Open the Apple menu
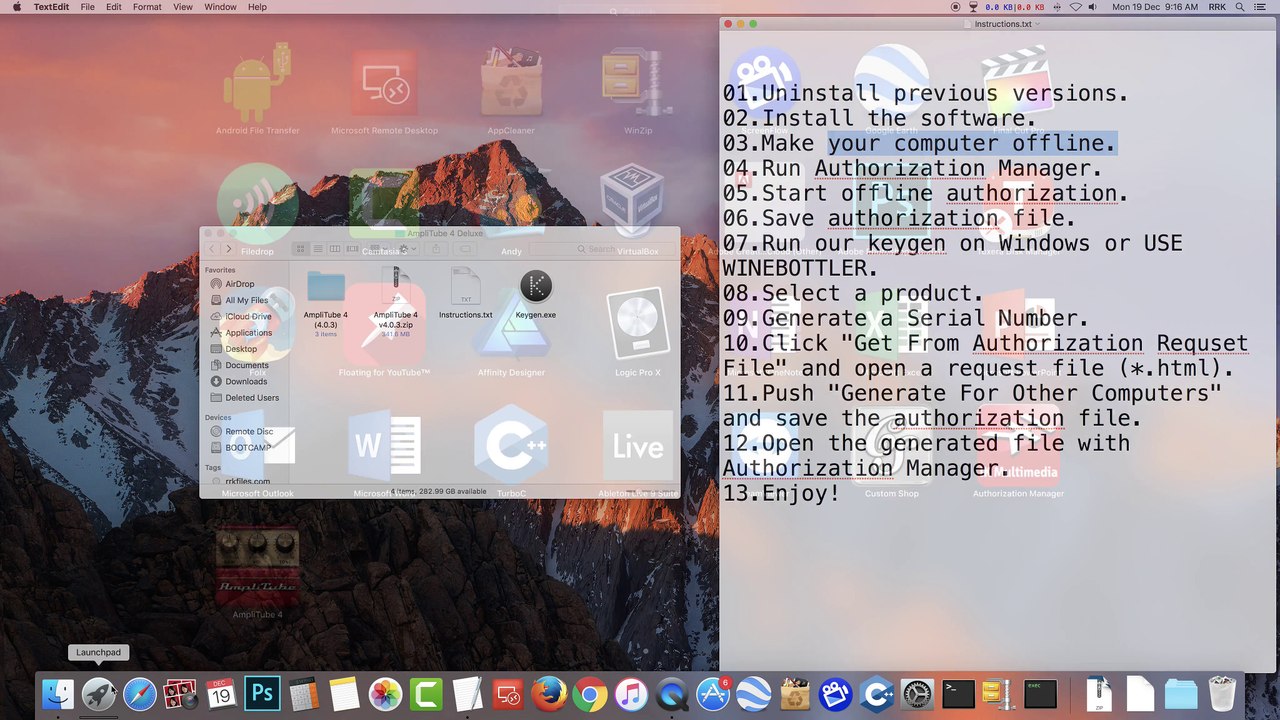Image resolution: width=1280 pixels, height=720 pixels. click(16, 7)
